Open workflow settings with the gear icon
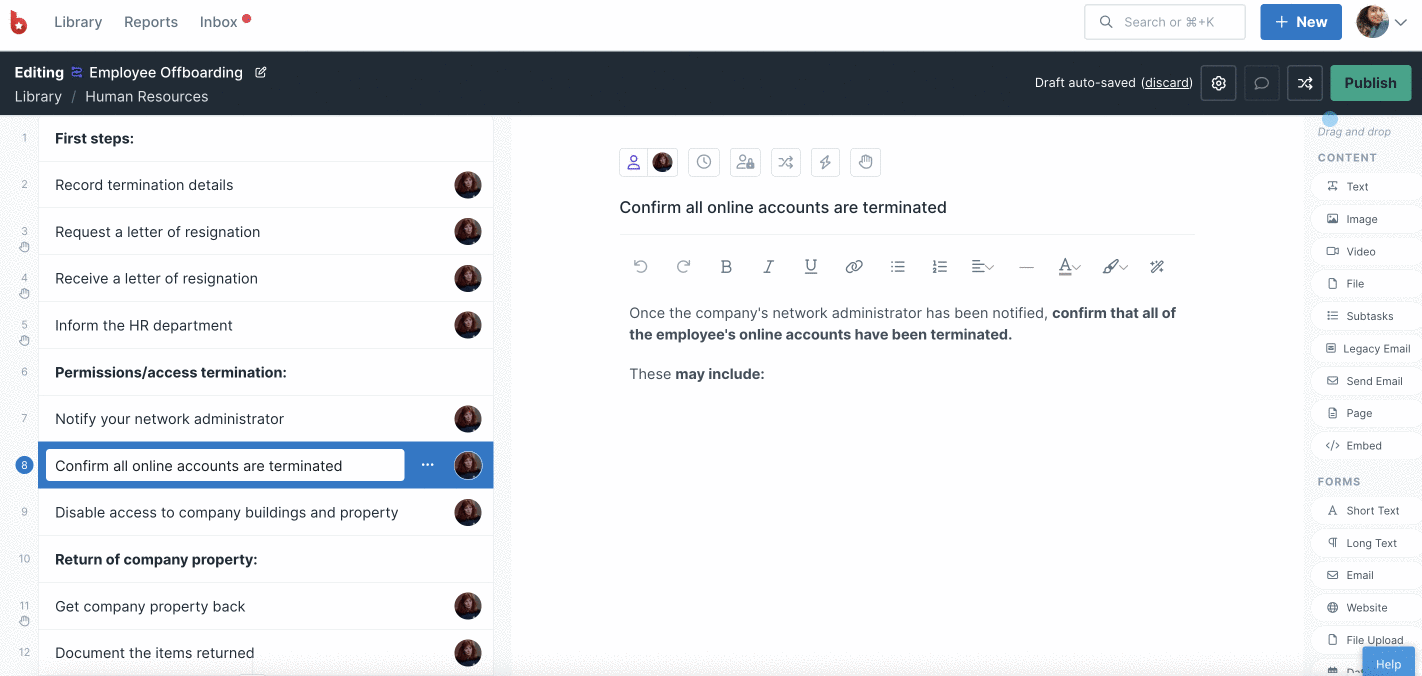This screenshot has height=676, width=1422. [x=1218, y=82]
